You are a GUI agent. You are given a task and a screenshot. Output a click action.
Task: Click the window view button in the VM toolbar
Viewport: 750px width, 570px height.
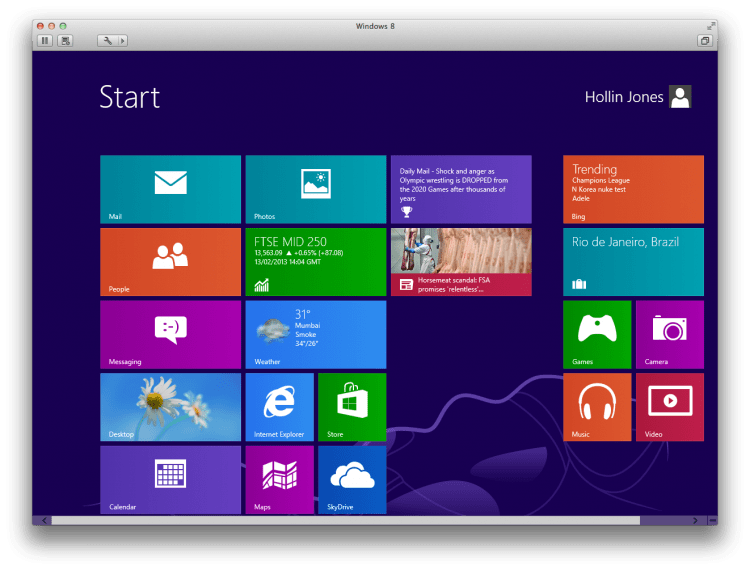[705, 41]
